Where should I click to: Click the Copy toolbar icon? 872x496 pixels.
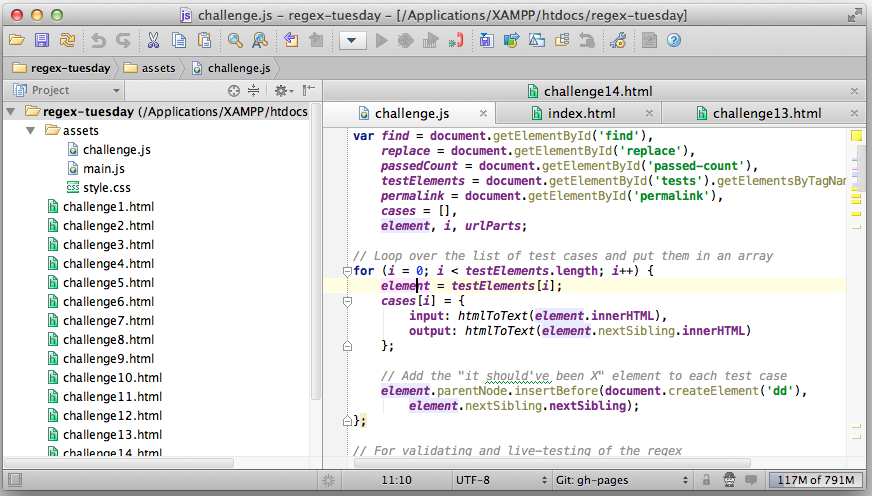point(179,41)
